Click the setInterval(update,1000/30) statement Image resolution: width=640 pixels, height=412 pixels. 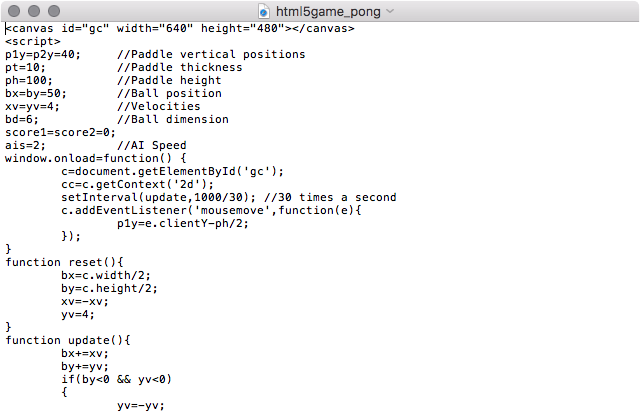(x=158, y=197)
